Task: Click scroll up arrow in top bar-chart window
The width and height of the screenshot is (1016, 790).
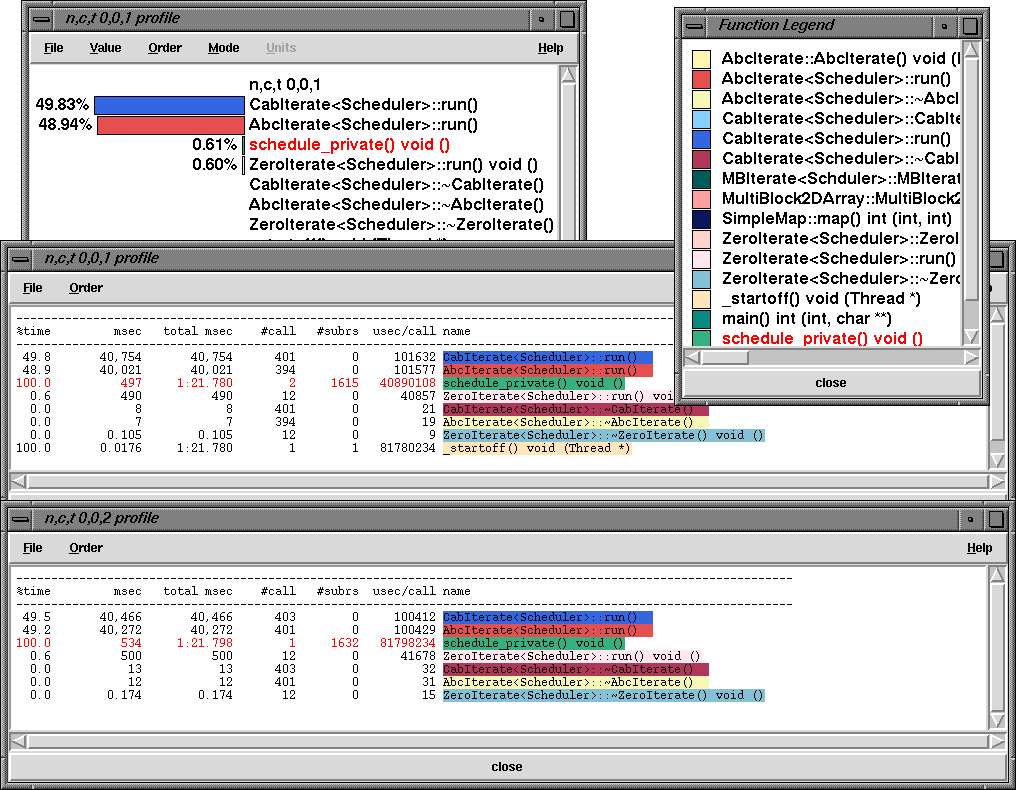Action: coord(568,75)
